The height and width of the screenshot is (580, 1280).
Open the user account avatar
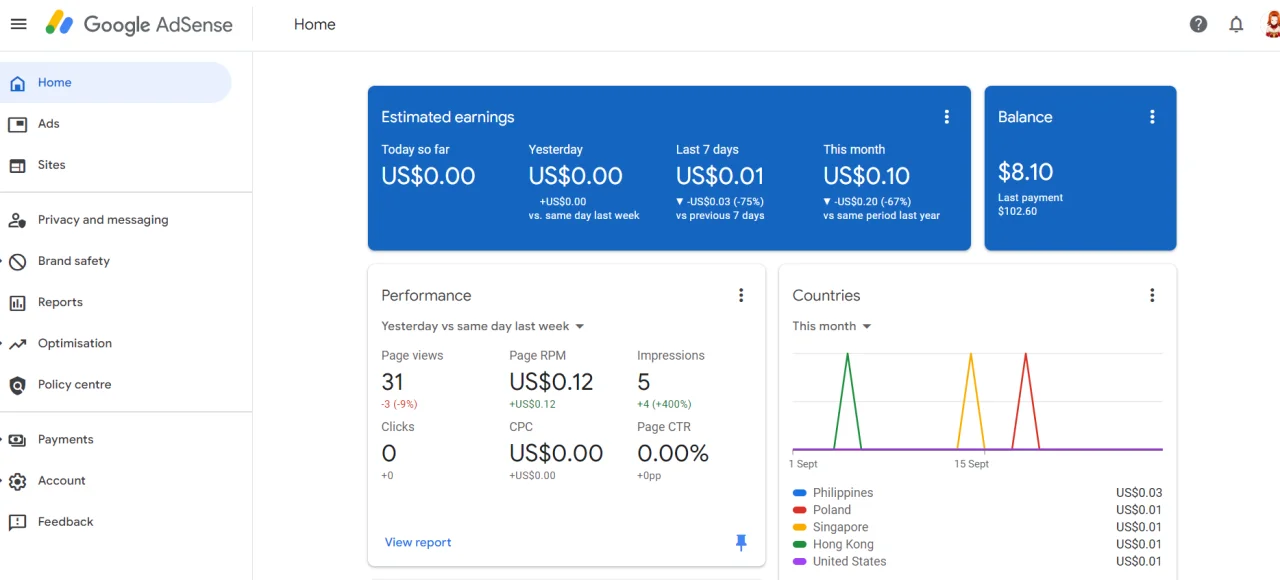(1272, 24)
